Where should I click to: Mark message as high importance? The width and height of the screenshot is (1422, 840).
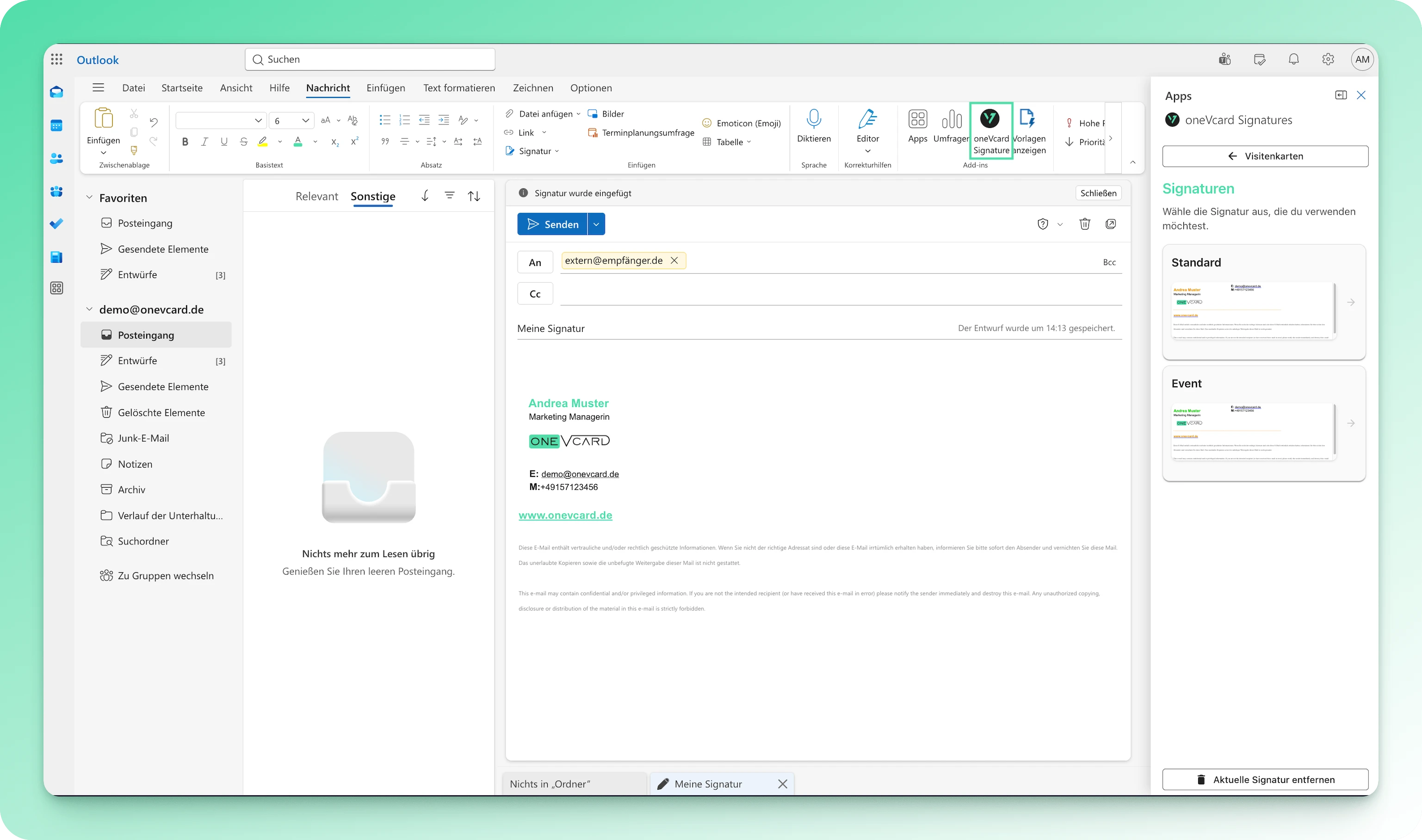[x=1085, y=124]
